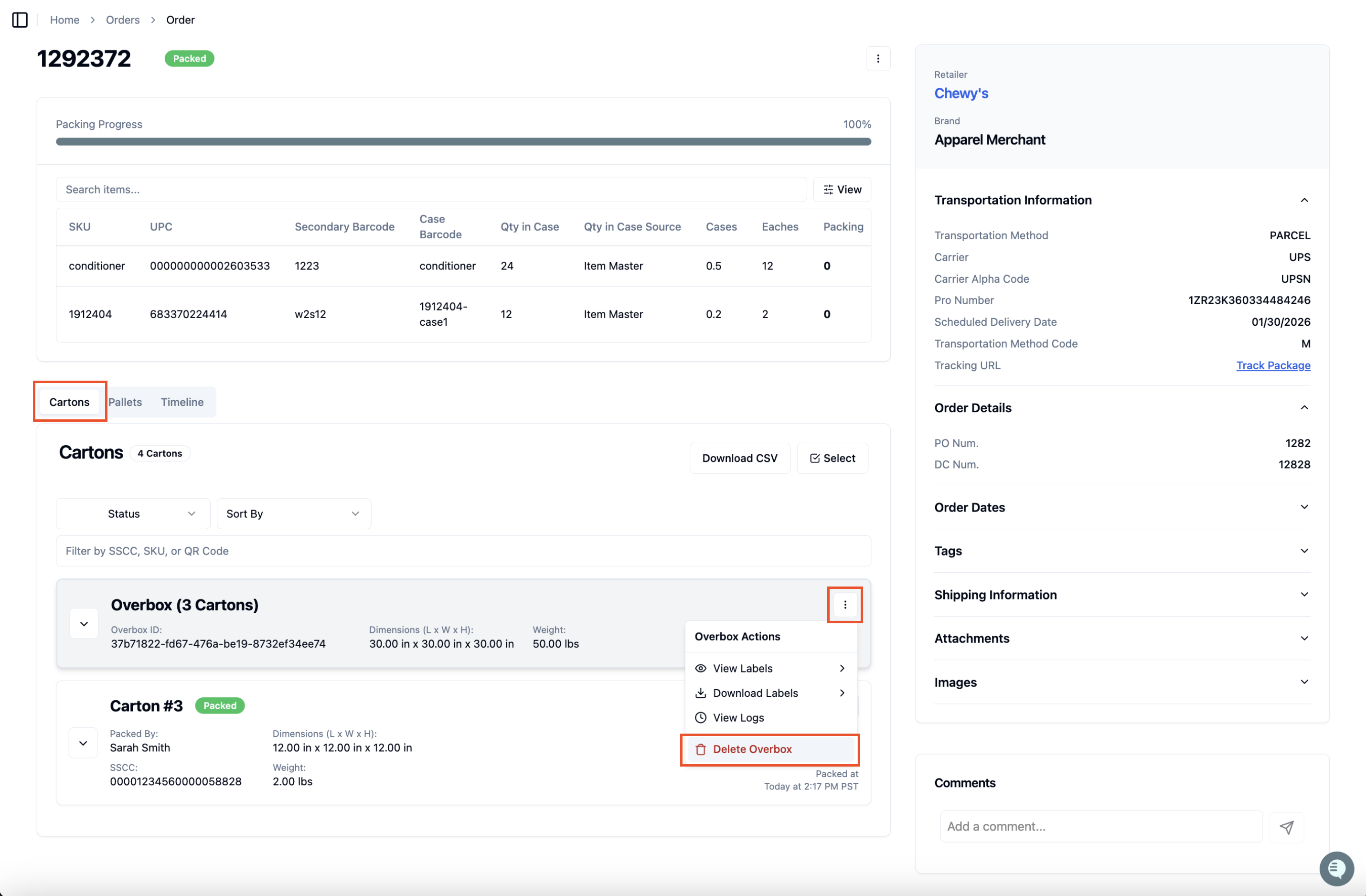
Task: Open Download Labels submenu
Action: coord(771,693)
